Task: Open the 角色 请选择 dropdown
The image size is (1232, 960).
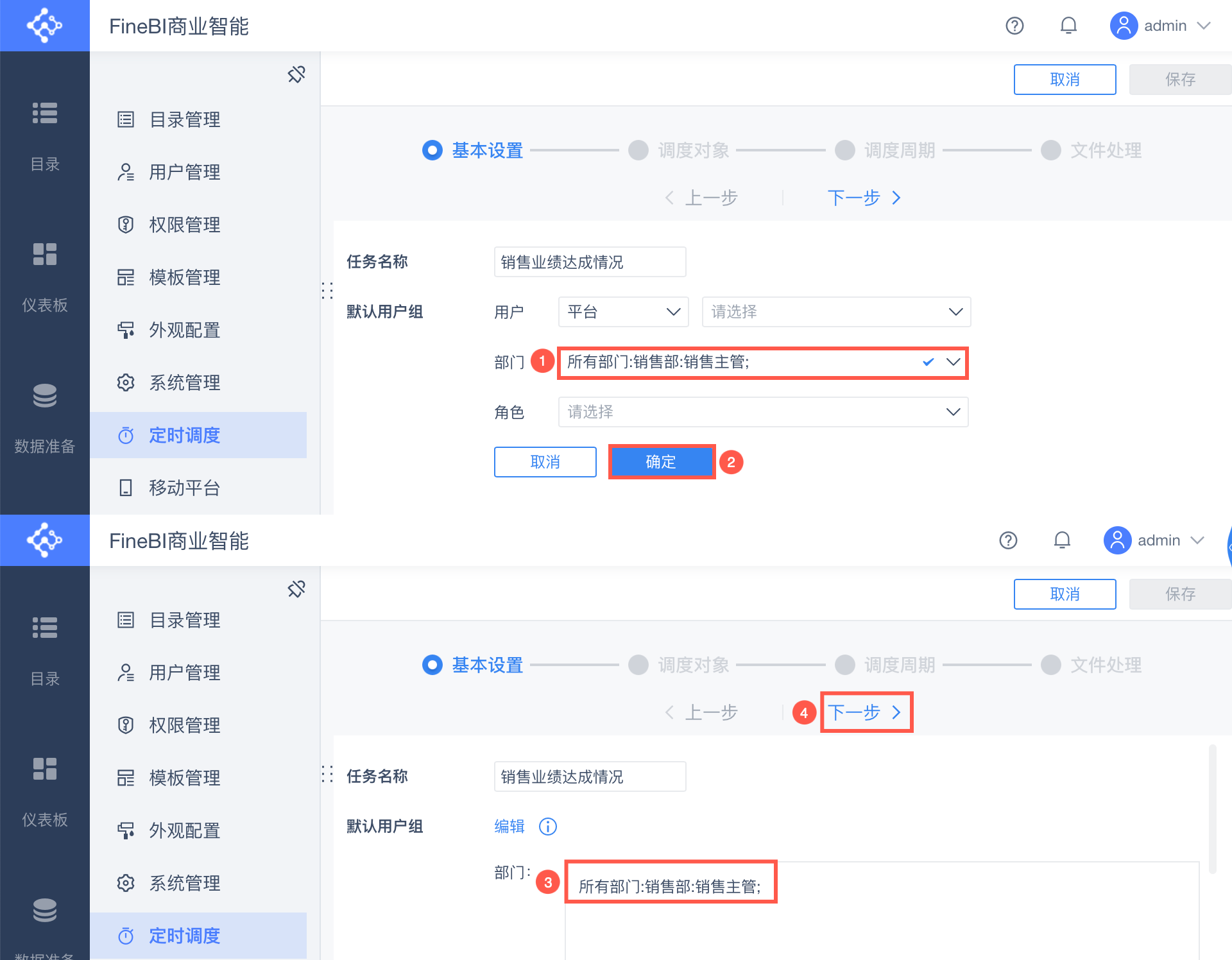Action: pyautogui.click(x=762, y=412)
